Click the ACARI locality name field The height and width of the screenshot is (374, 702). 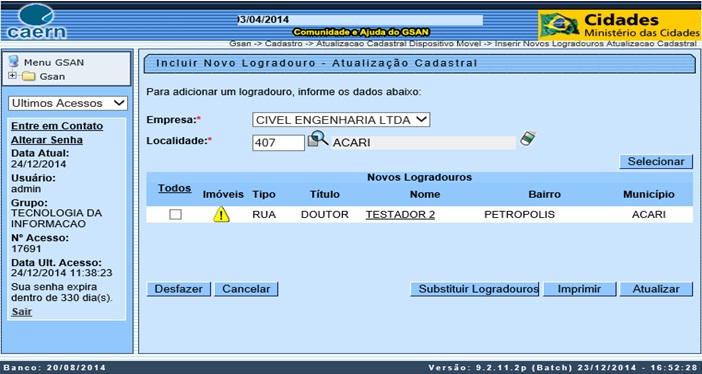click(424, 143)
